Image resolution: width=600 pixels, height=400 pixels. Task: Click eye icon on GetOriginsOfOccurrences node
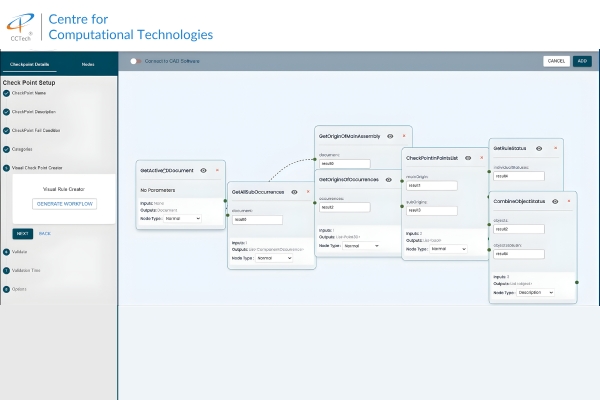click(391, 180)
